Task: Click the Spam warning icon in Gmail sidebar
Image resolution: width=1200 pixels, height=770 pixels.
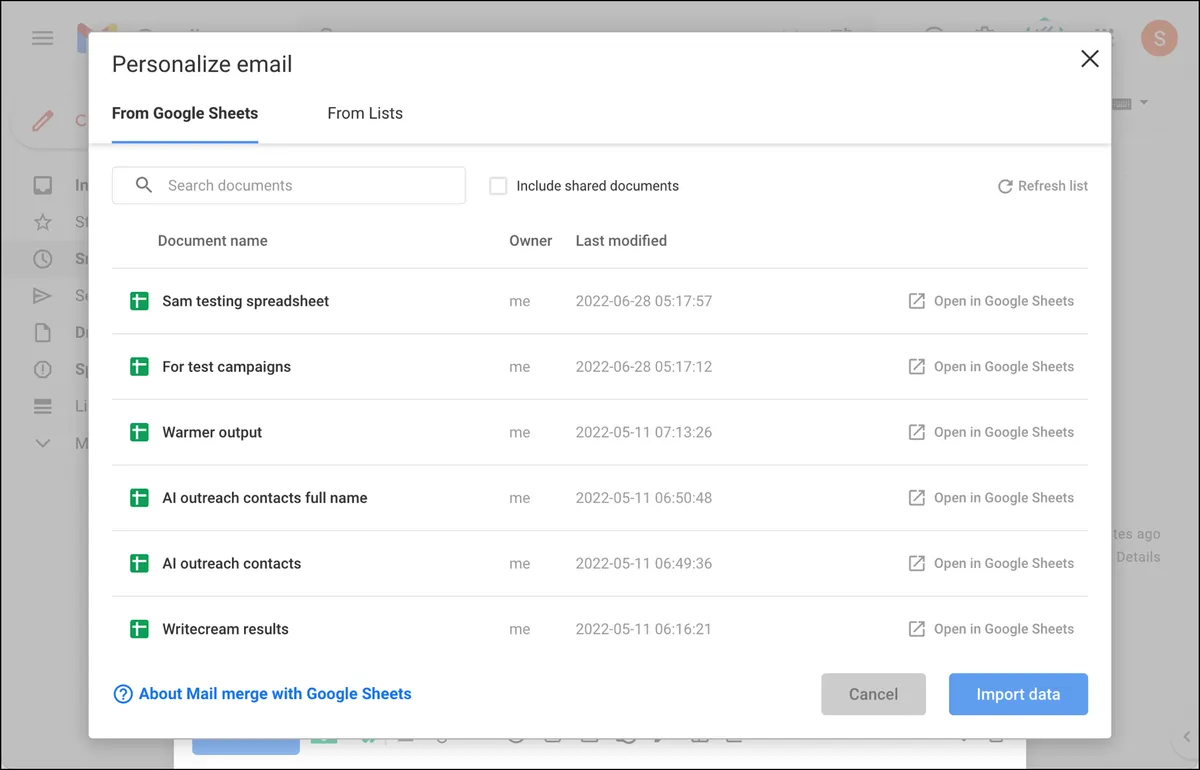Action: point(42,370)
